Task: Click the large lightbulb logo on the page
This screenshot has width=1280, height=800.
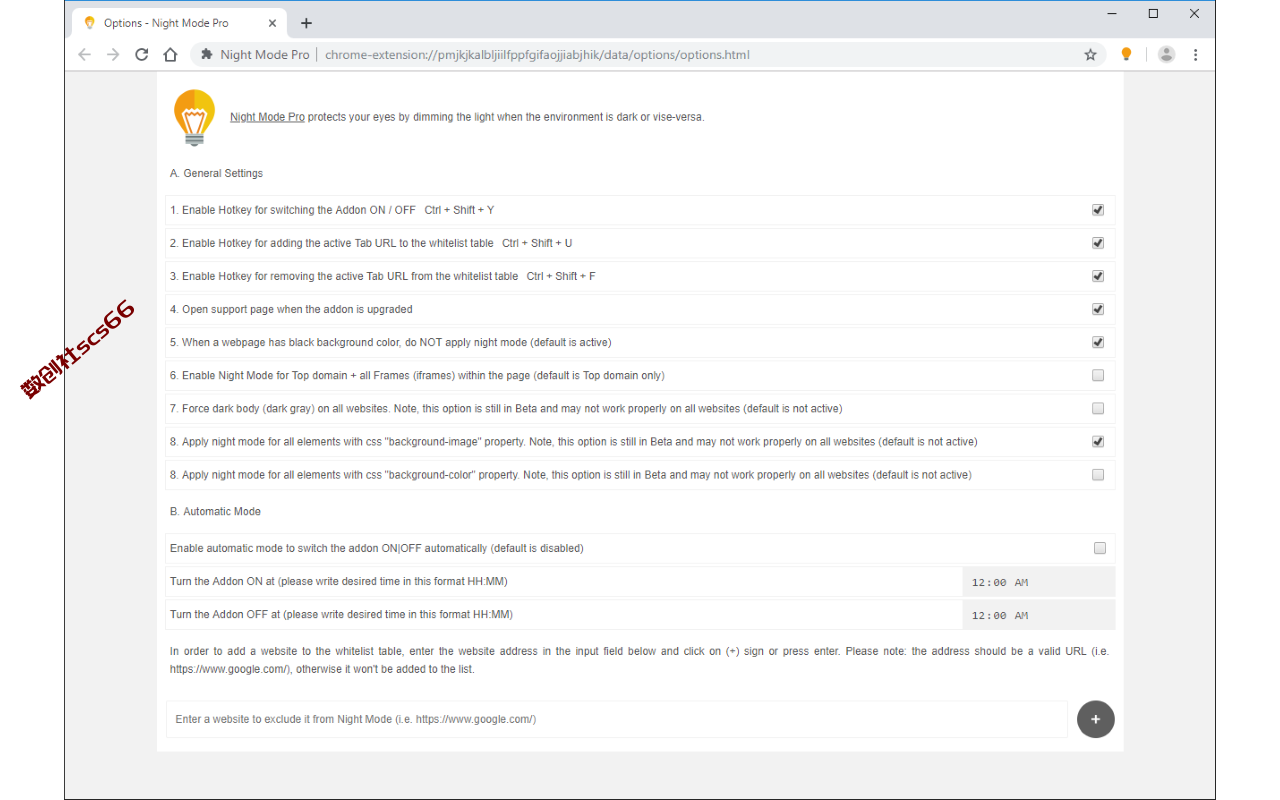Action: point(194,117)
